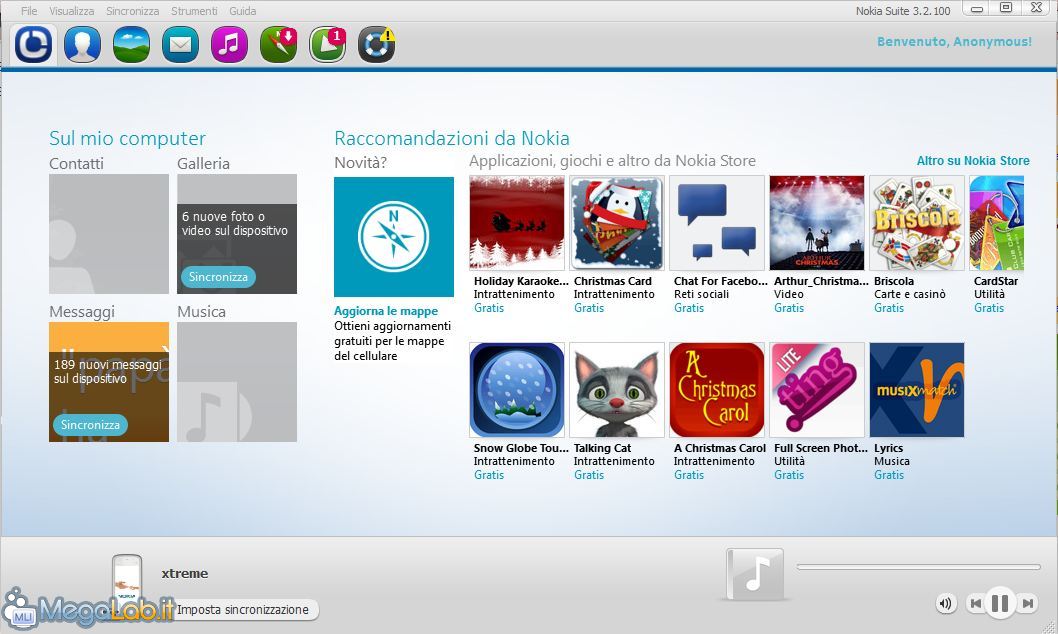
Task: Follow the Altro su Nokia Store link
Action: tap(973, 161)
